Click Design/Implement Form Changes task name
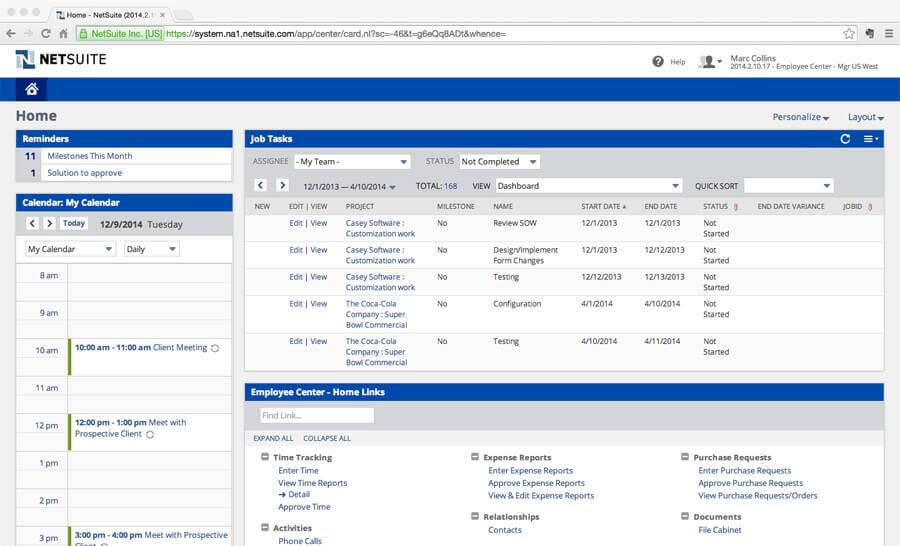Screen dimensions: 900x546 pyautogui.click(x=525, y=255)
